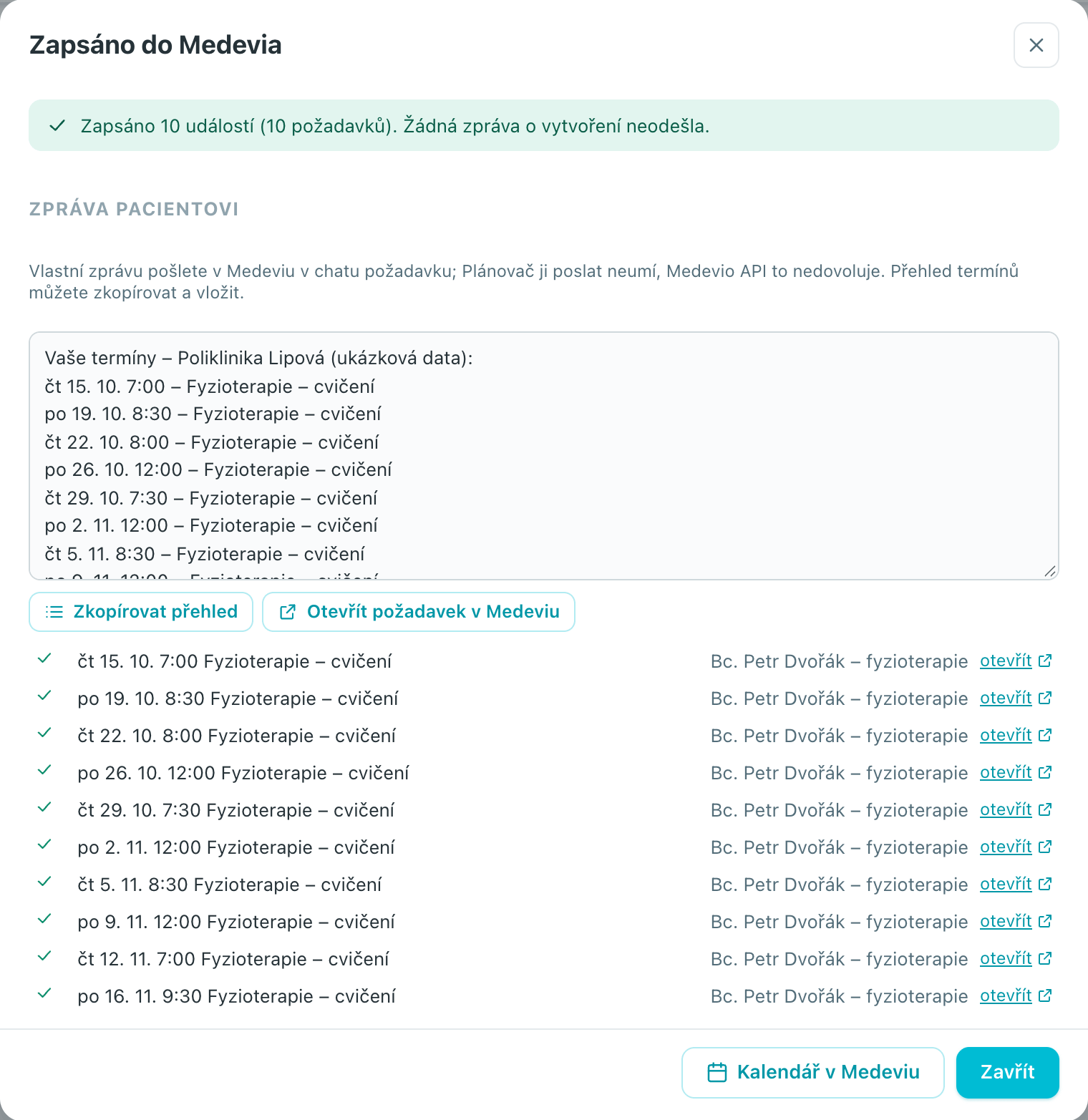1088x1120 pixels.
Task: Open request via Otevřít požadavek v Medeviu
Action: (419, 612)
